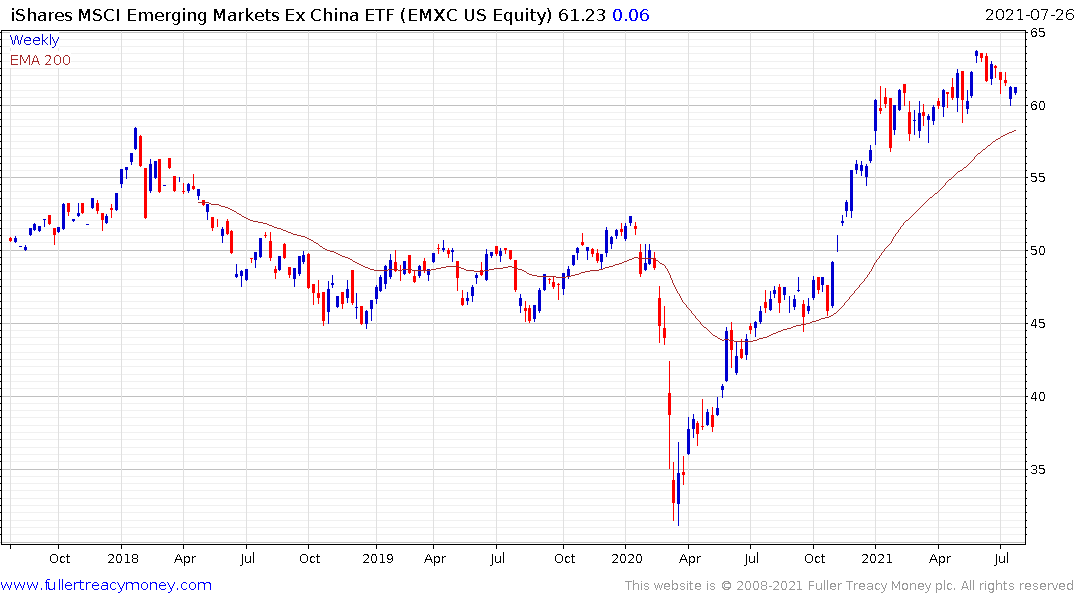
Task: Click the 55 price axis label
Action: (1037, 178)
